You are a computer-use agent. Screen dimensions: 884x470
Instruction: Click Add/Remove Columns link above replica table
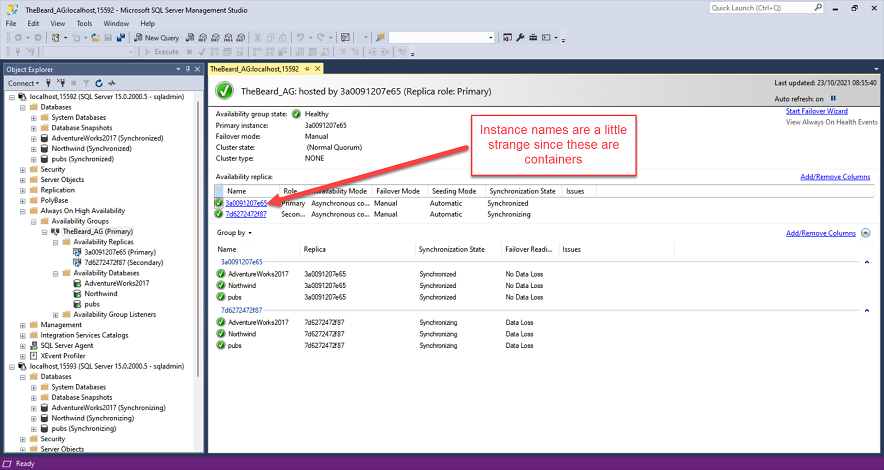835,177
